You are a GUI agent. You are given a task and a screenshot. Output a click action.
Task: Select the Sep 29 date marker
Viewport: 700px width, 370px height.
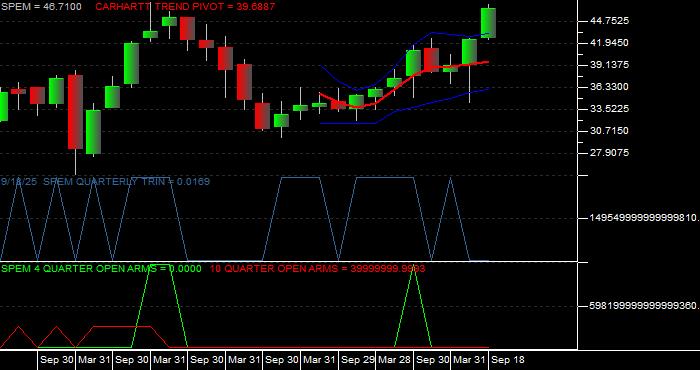357,360
